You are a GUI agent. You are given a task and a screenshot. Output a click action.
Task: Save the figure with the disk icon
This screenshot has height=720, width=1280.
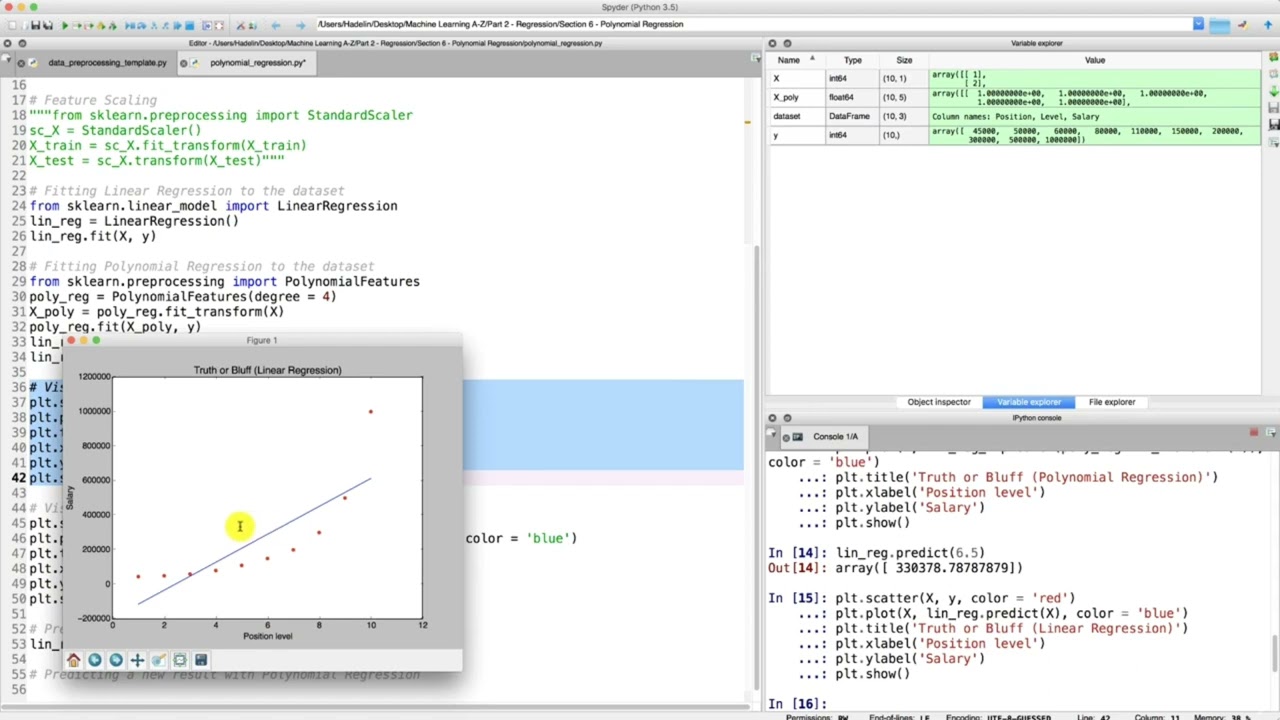201,660
